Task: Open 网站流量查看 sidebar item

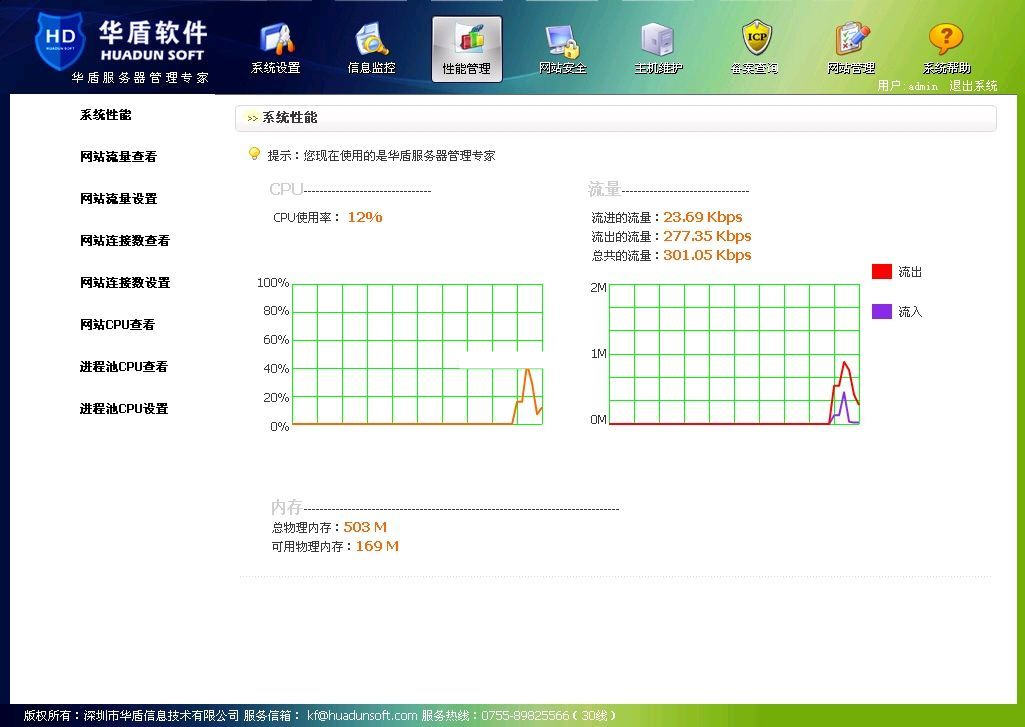Action: click(118, 157)
